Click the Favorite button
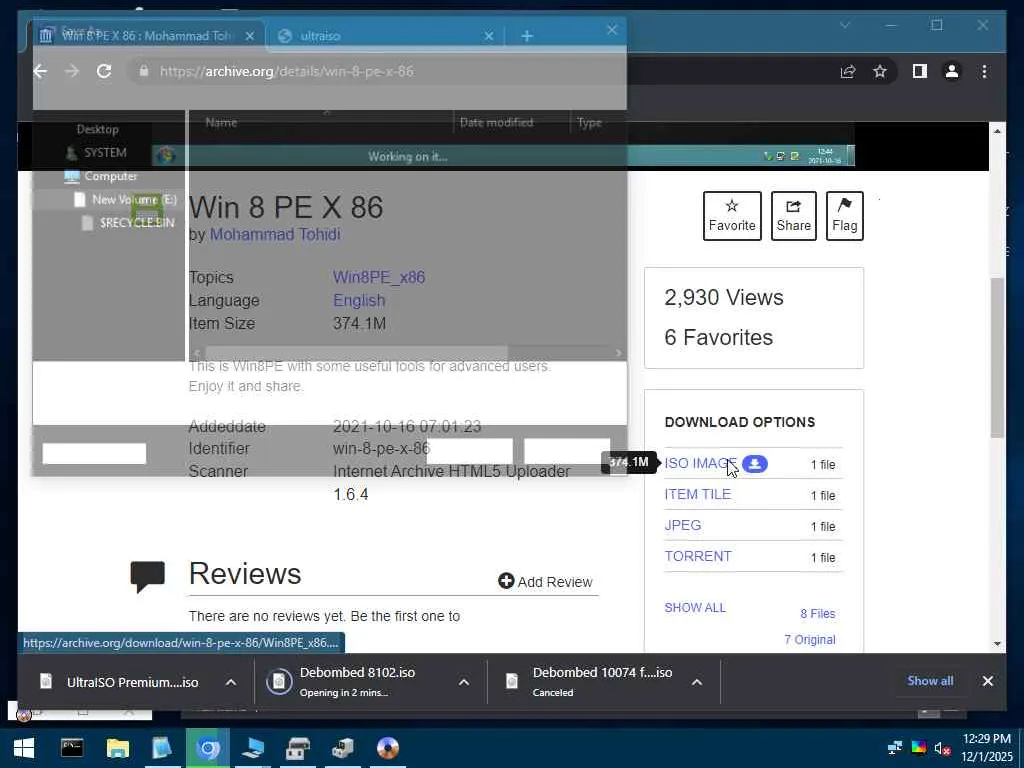 click(x=732, y=216)
